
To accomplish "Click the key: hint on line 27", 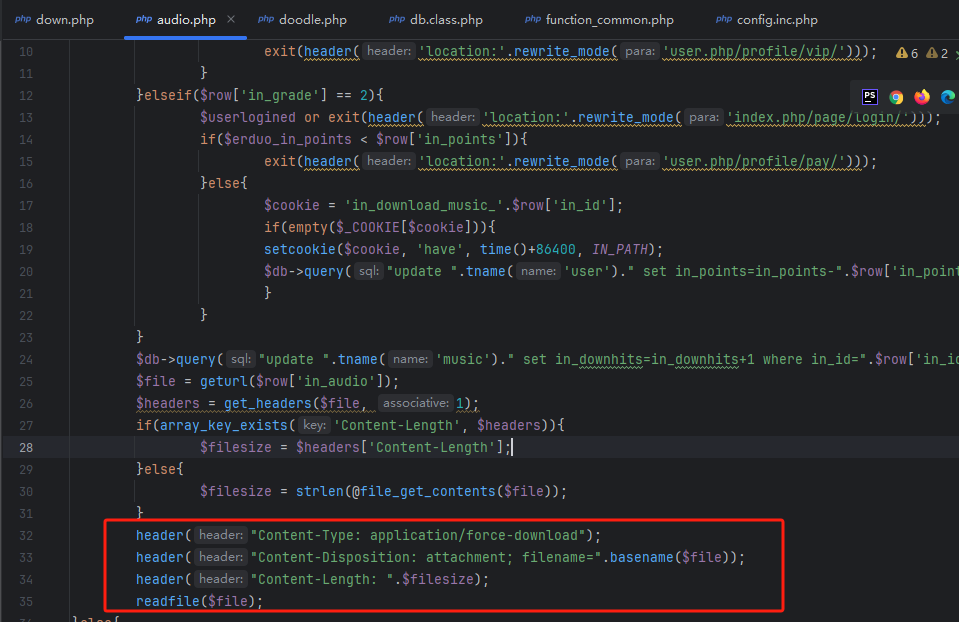I will coord(314,425).
